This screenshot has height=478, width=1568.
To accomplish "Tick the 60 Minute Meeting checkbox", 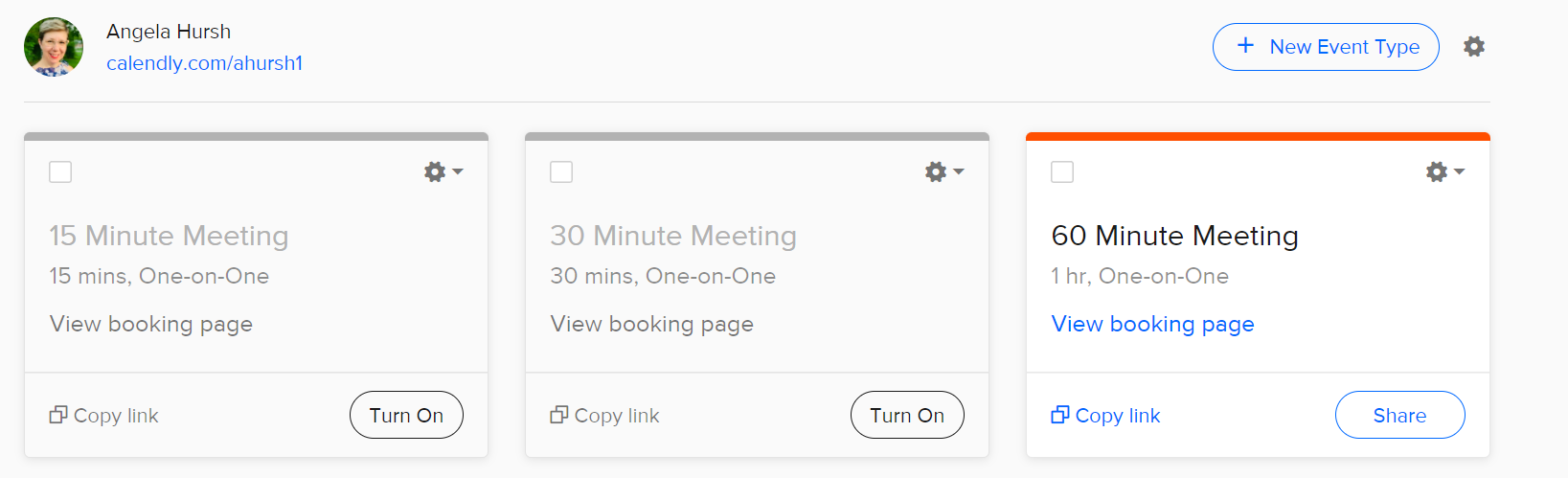I will point(1062,172).
